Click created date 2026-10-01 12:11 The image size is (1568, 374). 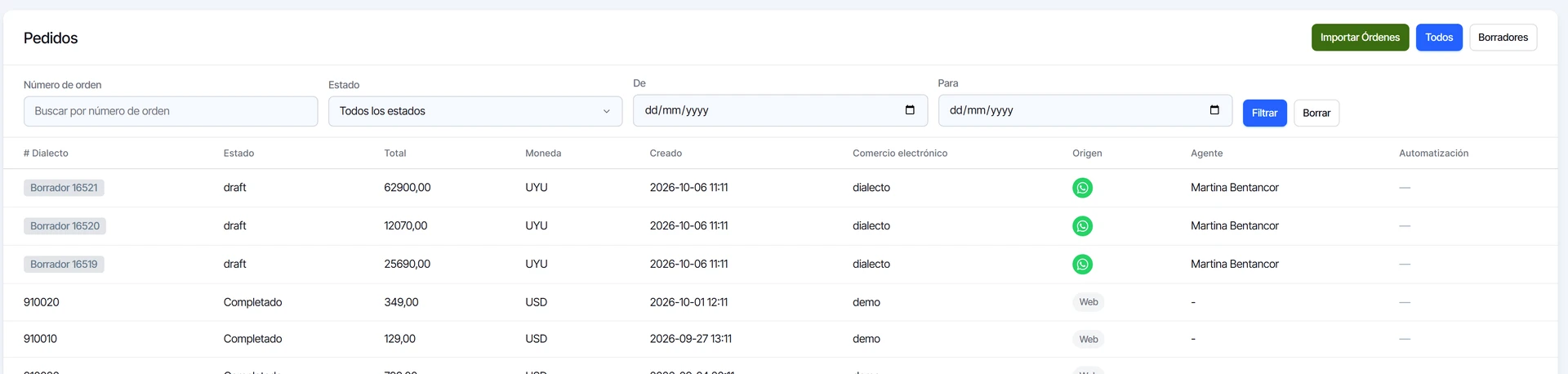689,302
